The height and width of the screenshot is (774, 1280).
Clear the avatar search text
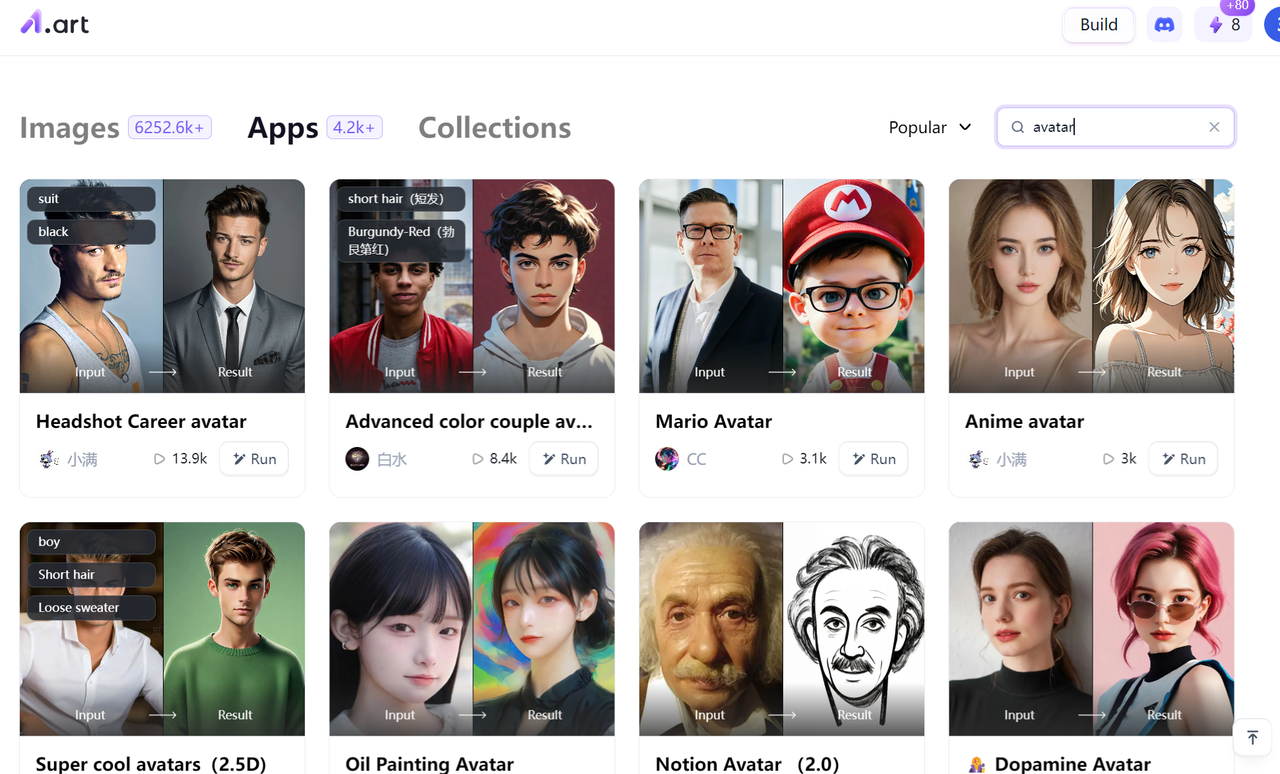click(1214, 127)
